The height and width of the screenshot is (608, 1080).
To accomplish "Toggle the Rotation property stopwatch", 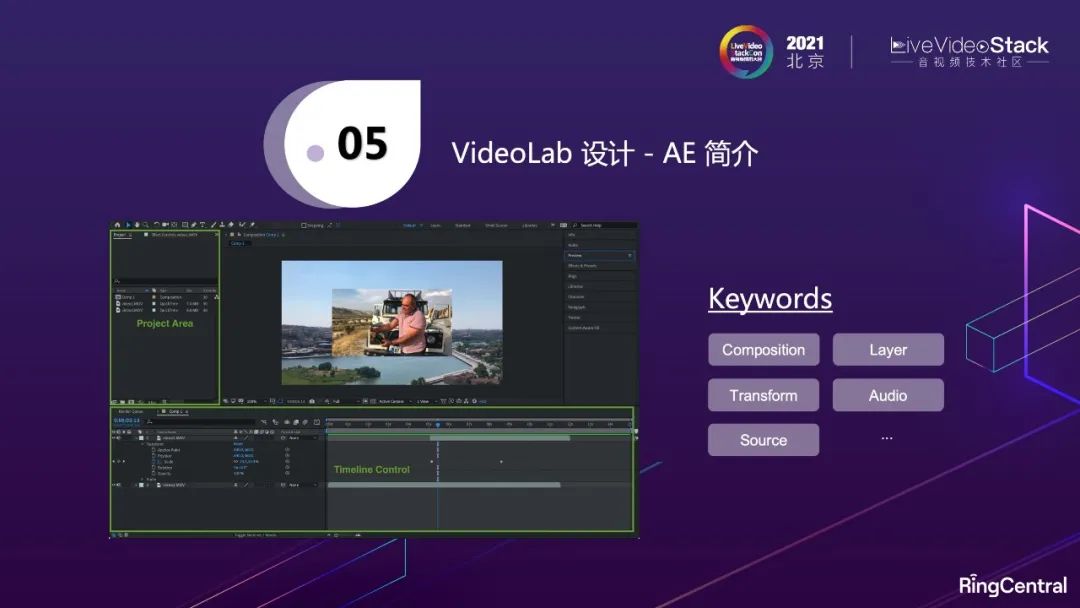I will [154, 468].
